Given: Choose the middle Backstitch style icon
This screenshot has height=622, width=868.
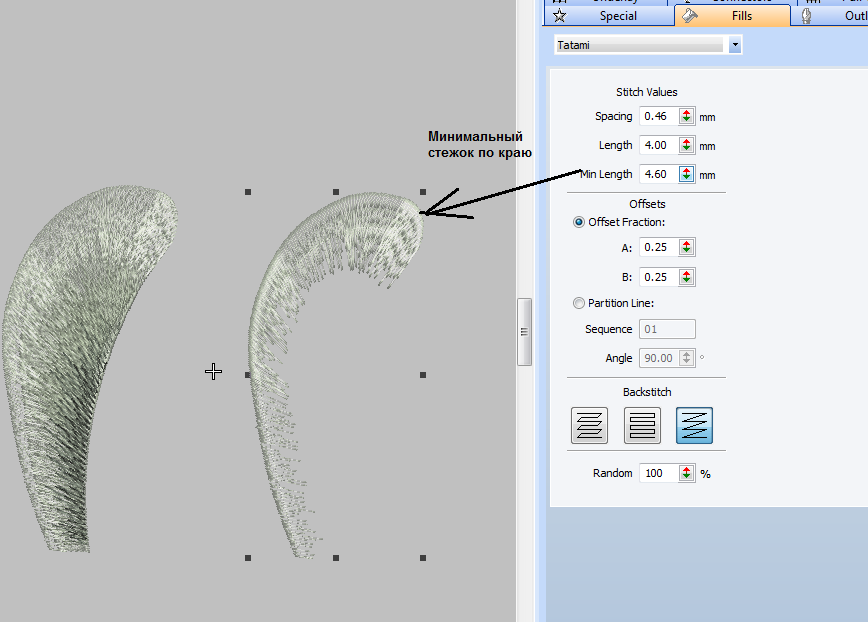Looking at the screenshot, I should (642, 425).
